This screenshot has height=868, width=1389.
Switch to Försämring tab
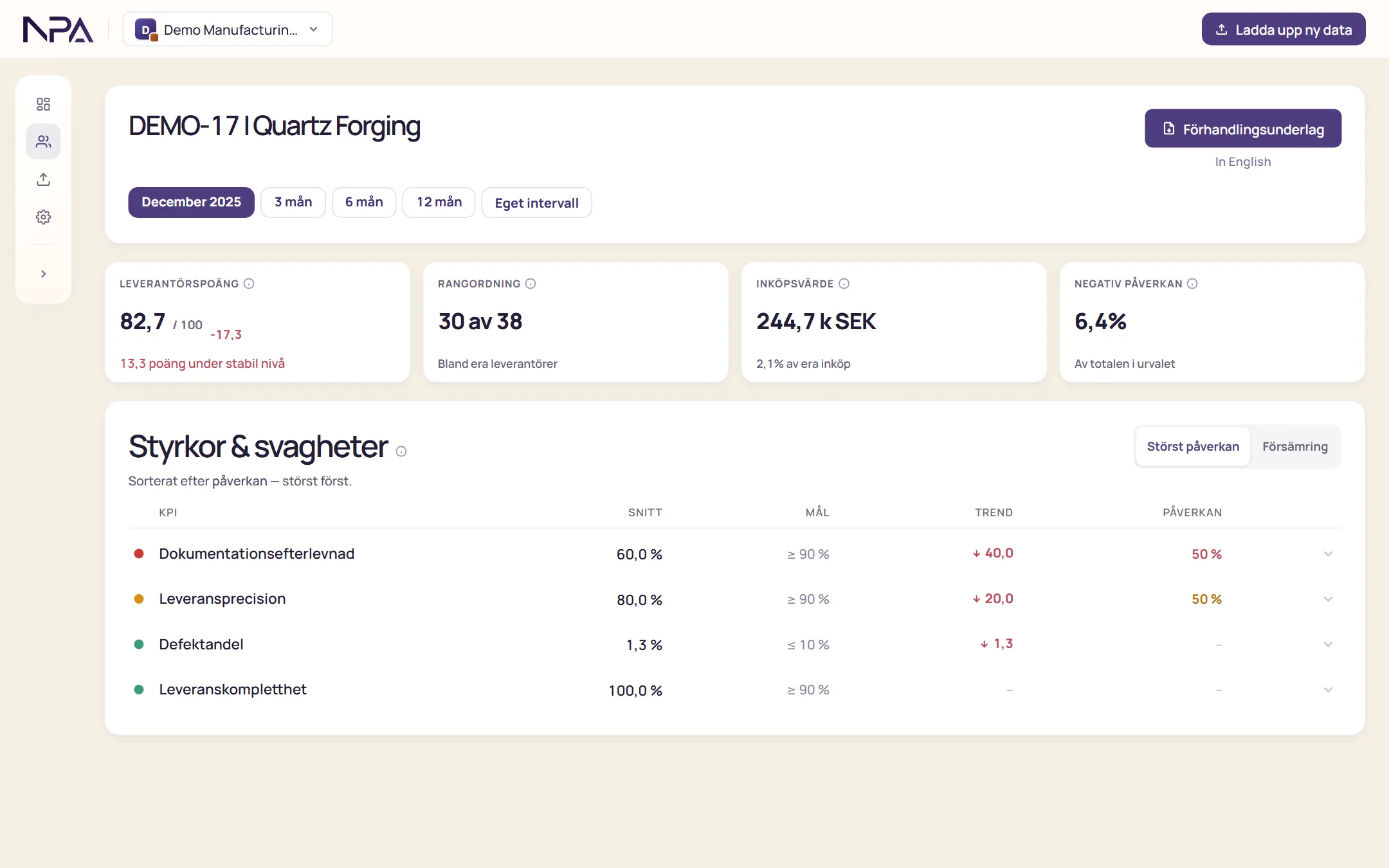click(1295, 446)
